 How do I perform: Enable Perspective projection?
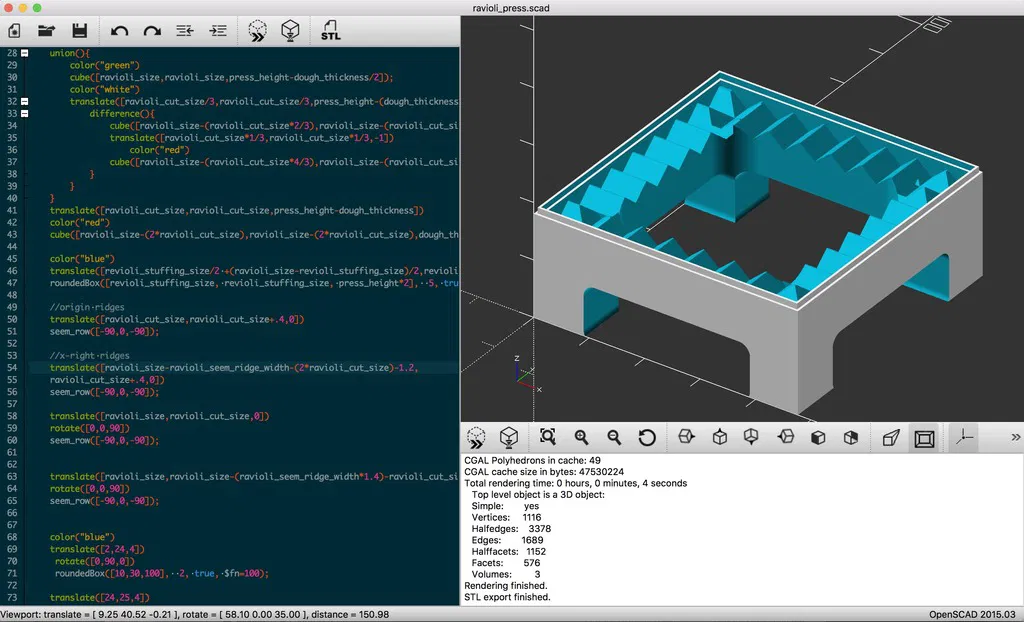point(891,437)
